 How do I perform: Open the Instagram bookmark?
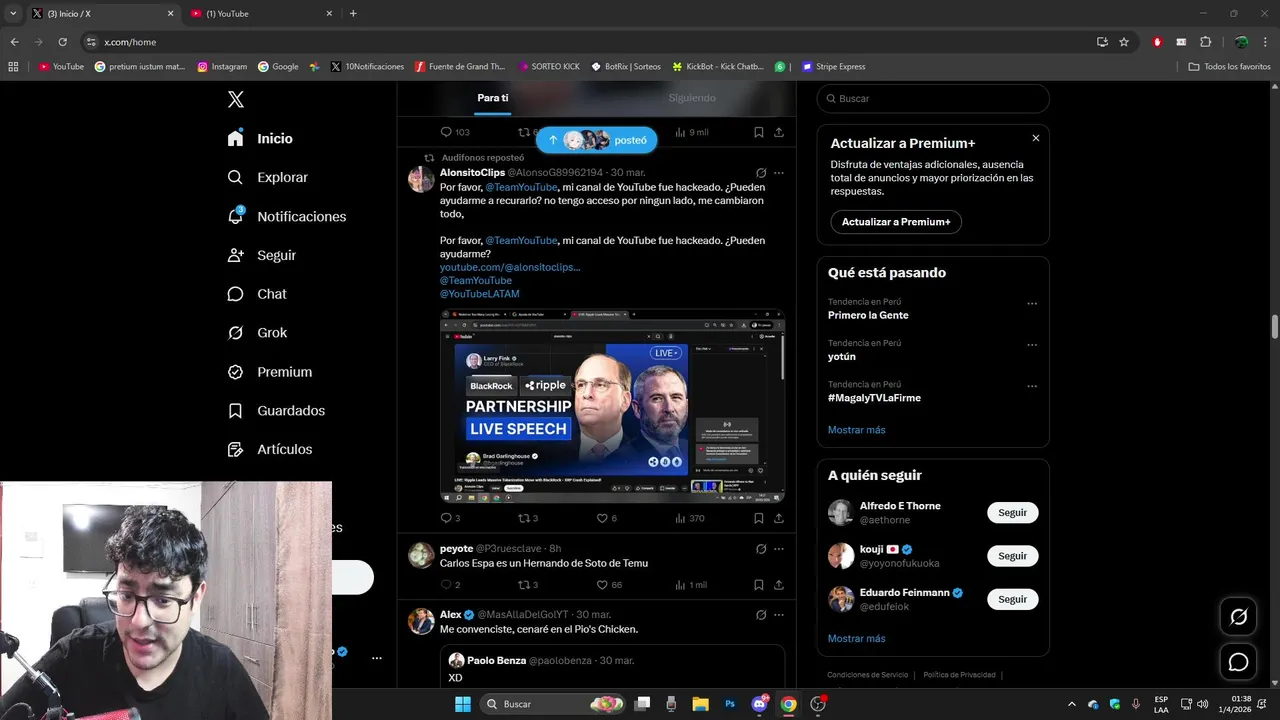coord(222,67)
